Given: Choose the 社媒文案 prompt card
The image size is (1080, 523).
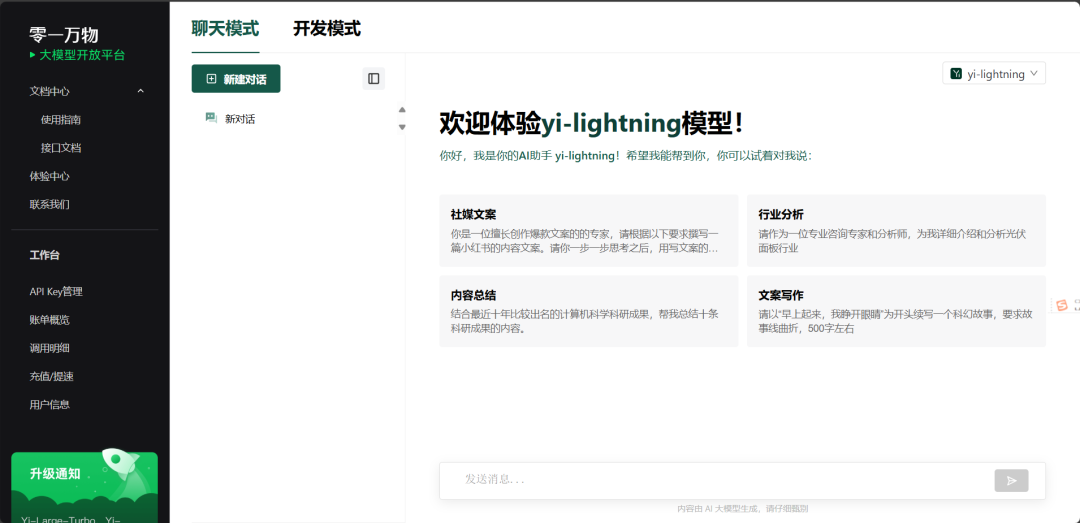Looking at the screenshot, I should [x=588, y=230].
